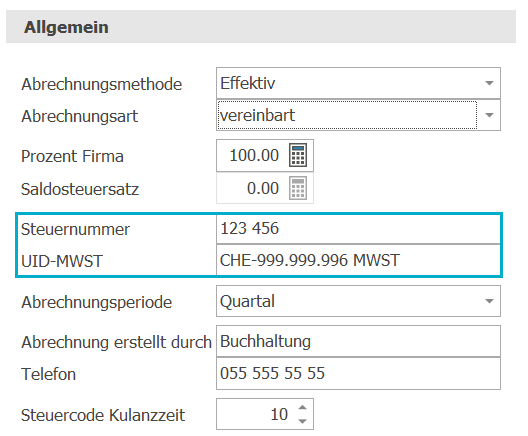Click the Saldosteuersatz label
This screenshot has width=528, height=436.
(80, 189)
